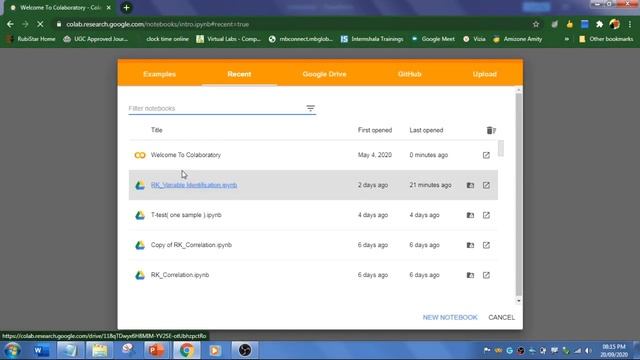Screen dimensions: 640x360
Task: Click CANCEL to close dialog
Action: click(501, 317)
